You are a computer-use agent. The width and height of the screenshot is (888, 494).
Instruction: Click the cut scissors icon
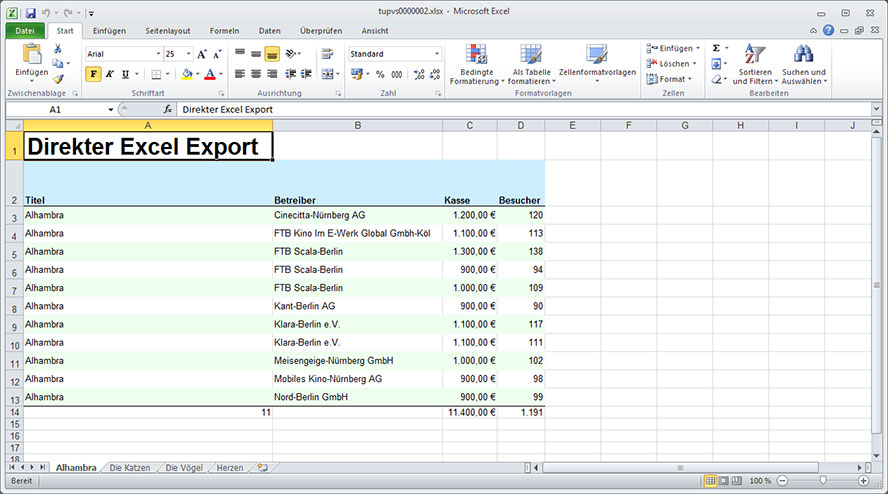coord(58,49)
